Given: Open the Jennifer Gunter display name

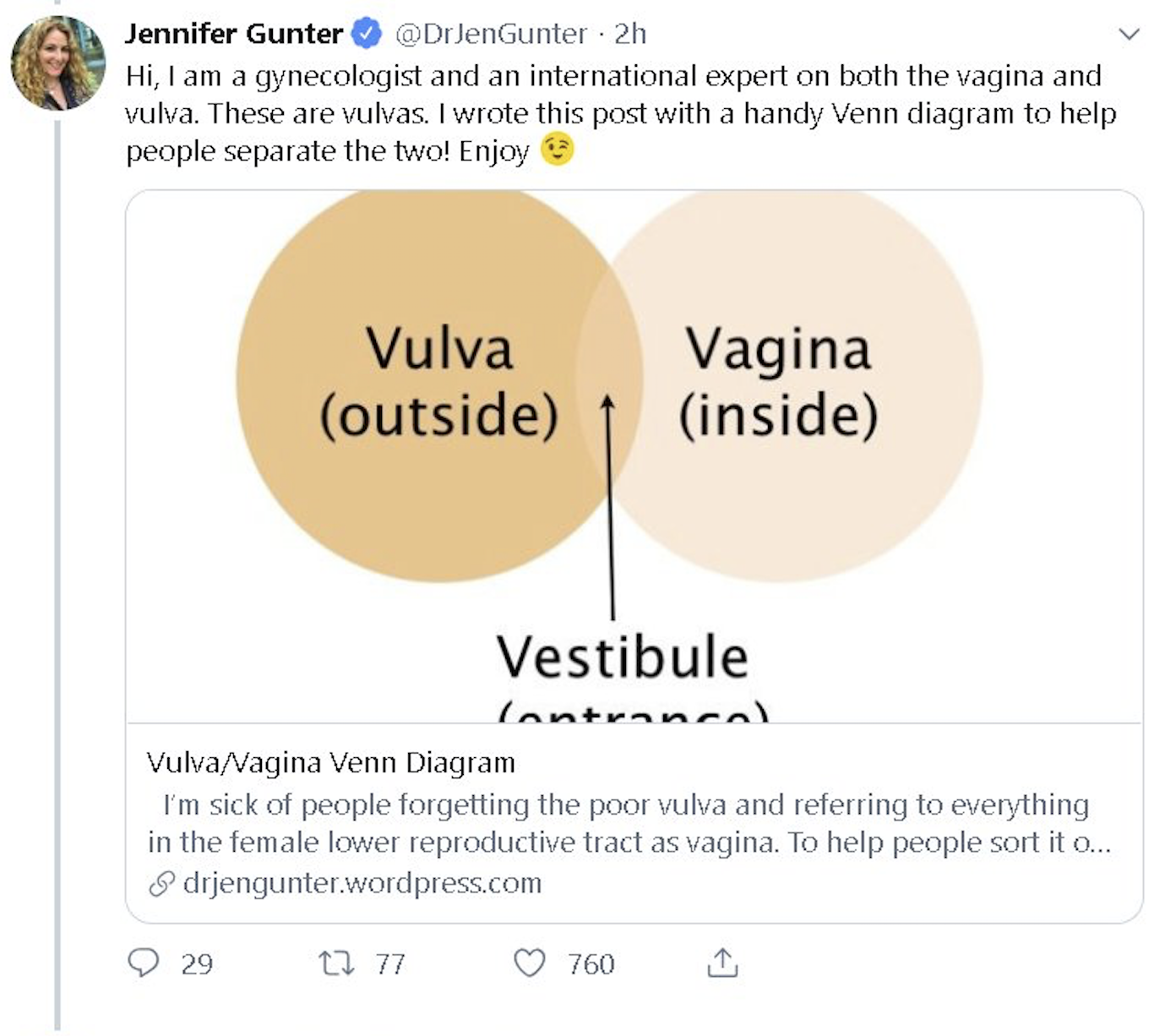Looking at the screenshot, I should click(x=233, y=34).
